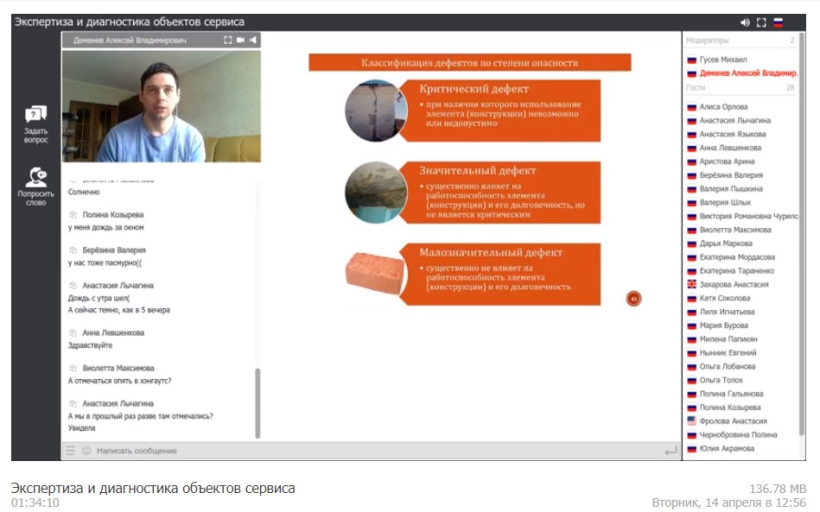This screenshot has width=820, height=512.
Task: Expand presenter video with its fullscreen icon
Action: tap(227, 40)
